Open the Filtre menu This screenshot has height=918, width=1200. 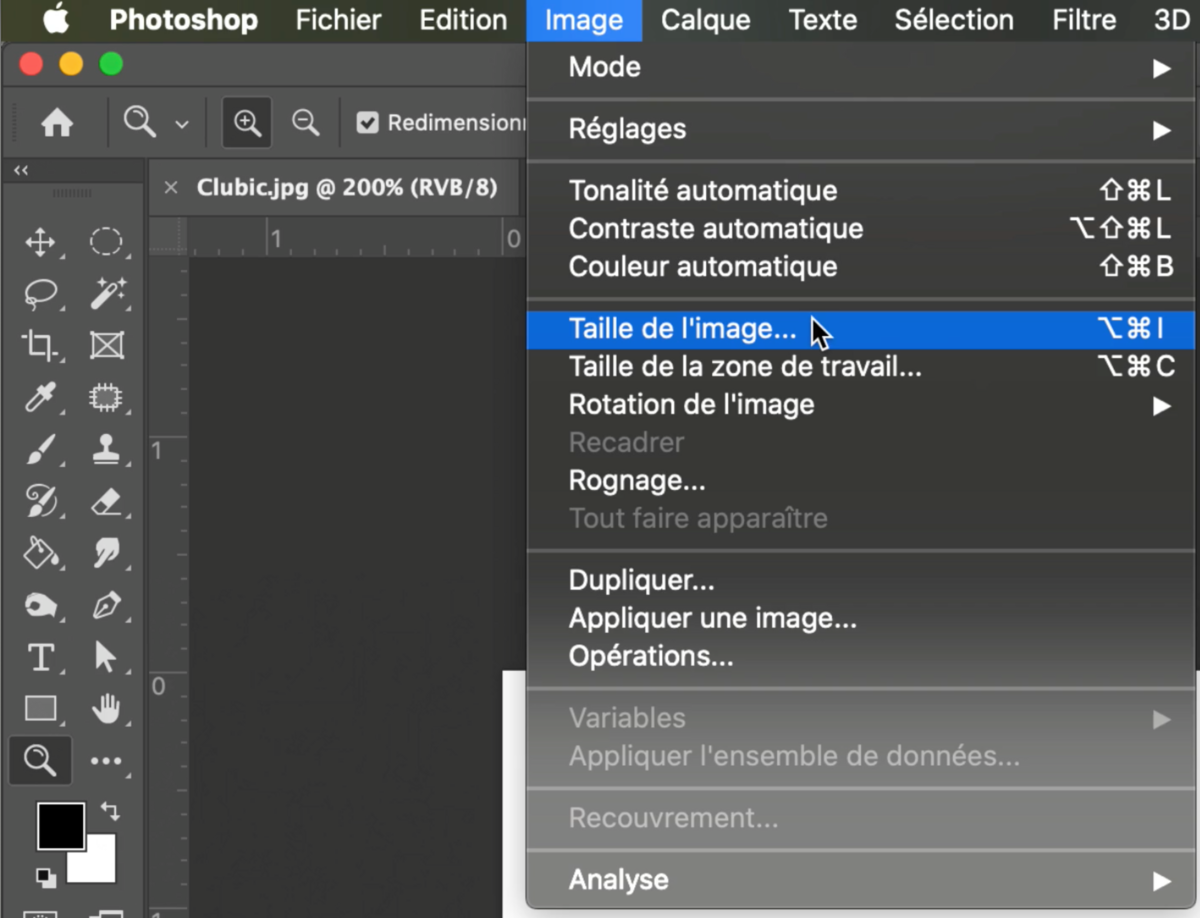[x=1084, y=20]
